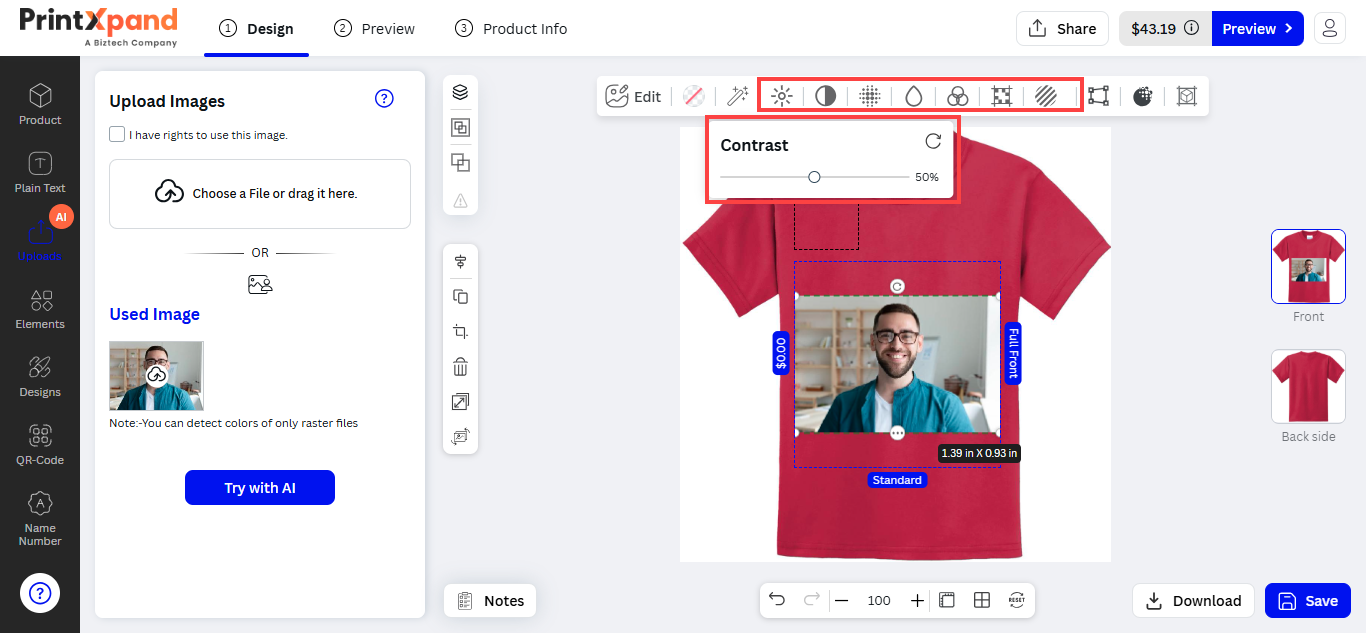
Task: Open the Product Info tab
Action: (511, 29)
